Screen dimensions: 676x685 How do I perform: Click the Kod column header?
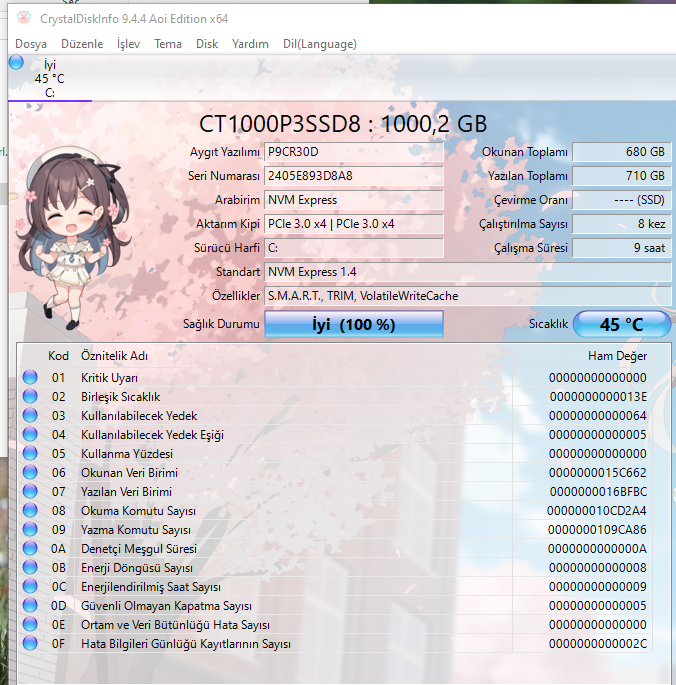59,356
